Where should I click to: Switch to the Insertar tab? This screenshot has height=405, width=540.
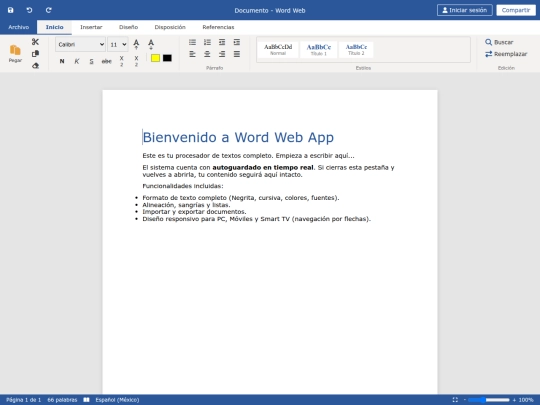pyautogui.click(x=91, y=27)
